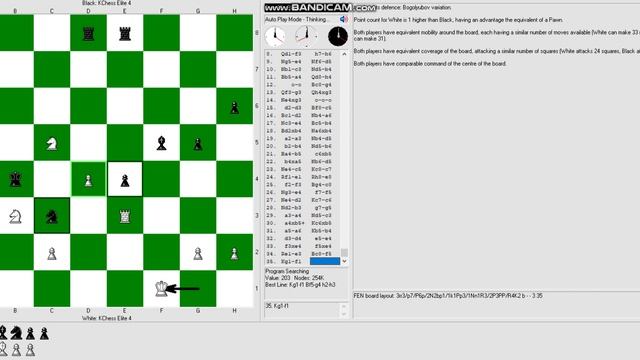This screenshot has width=640, height=360.
Task: Select the white knight on c5
Action: [52, 143]
